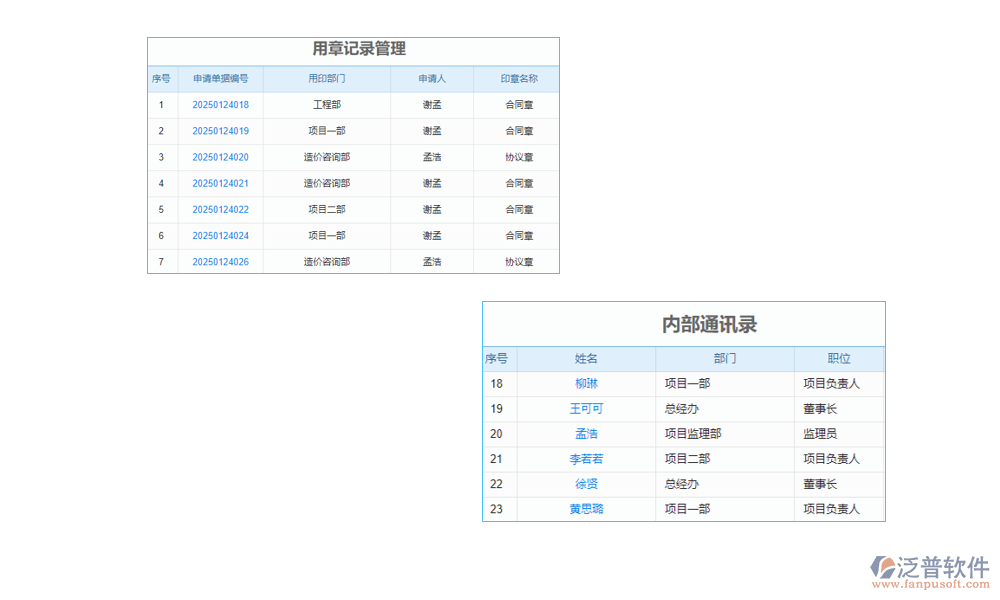Open contact 柳琳 in the directory
1000x600 pixels.
point(586,383)
